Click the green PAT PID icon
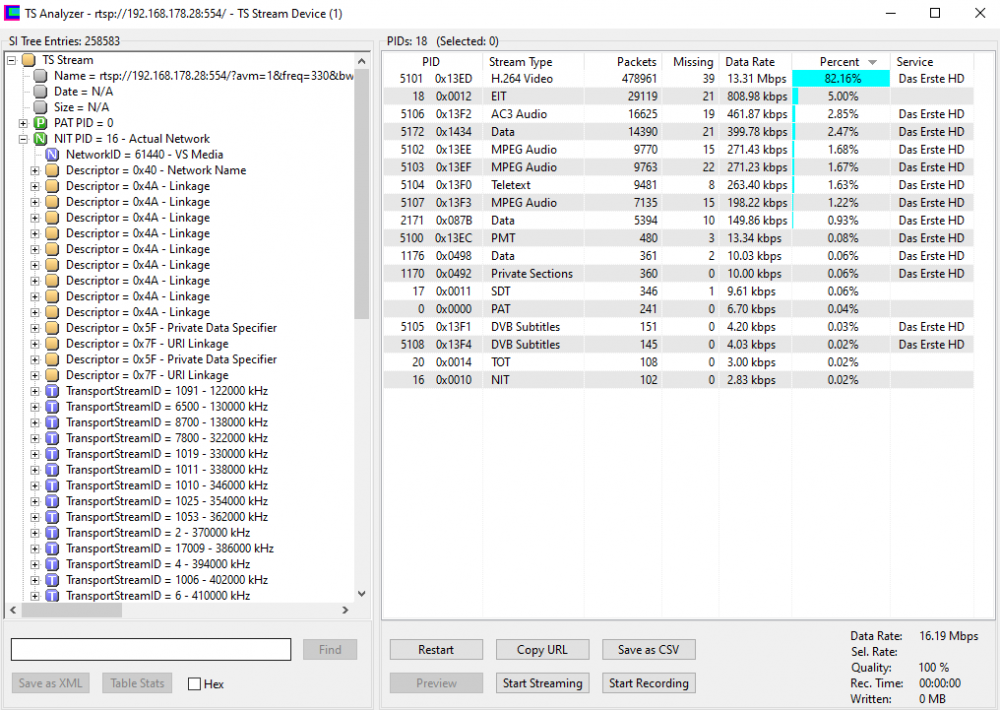 41,123
